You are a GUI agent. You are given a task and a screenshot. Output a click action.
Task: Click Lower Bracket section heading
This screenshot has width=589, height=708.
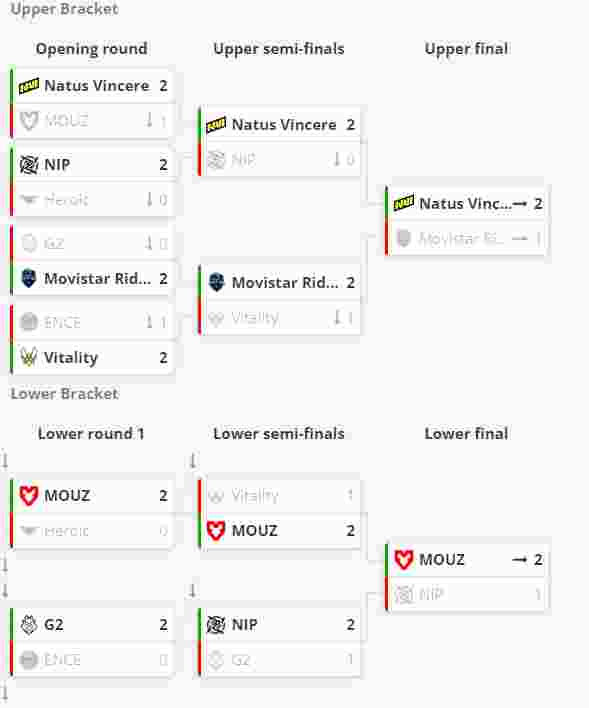(x=65, y=394)
